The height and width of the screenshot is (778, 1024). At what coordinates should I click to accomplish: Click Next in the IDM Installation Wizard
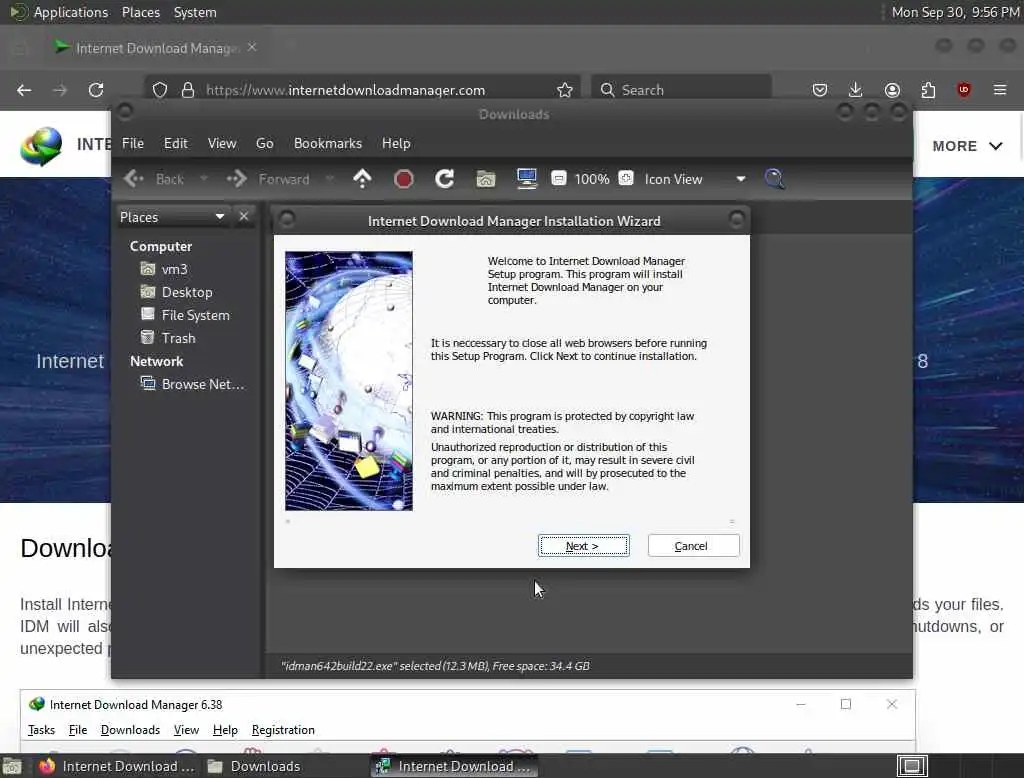[583, 545]
